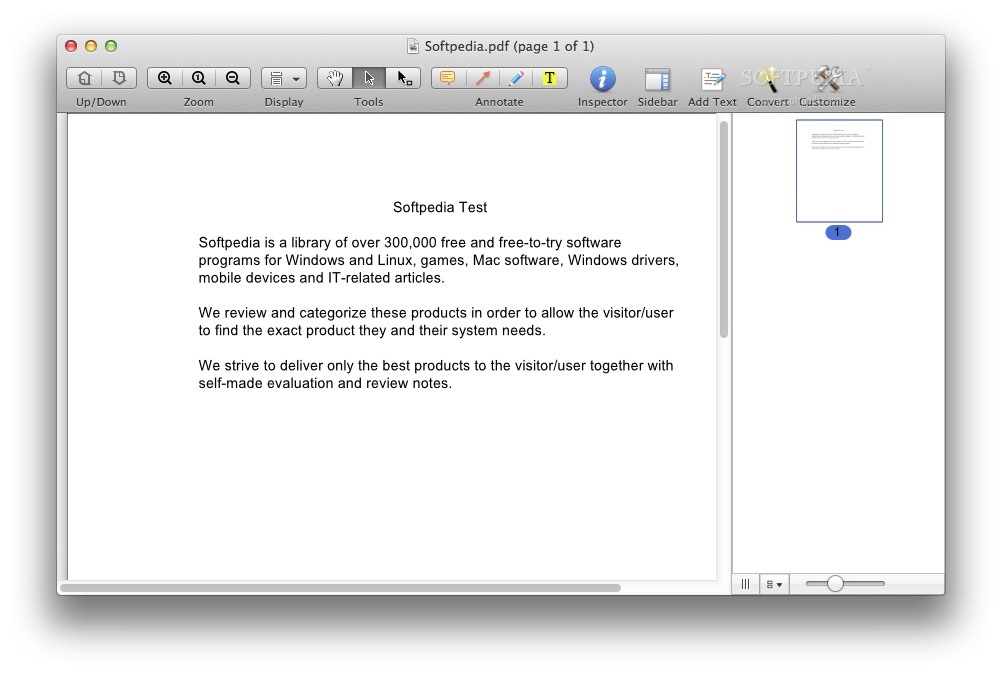1002x674 pixels.
Task: Select the annotation select tool
Action: pyautogui.click(x=403, y=78)
